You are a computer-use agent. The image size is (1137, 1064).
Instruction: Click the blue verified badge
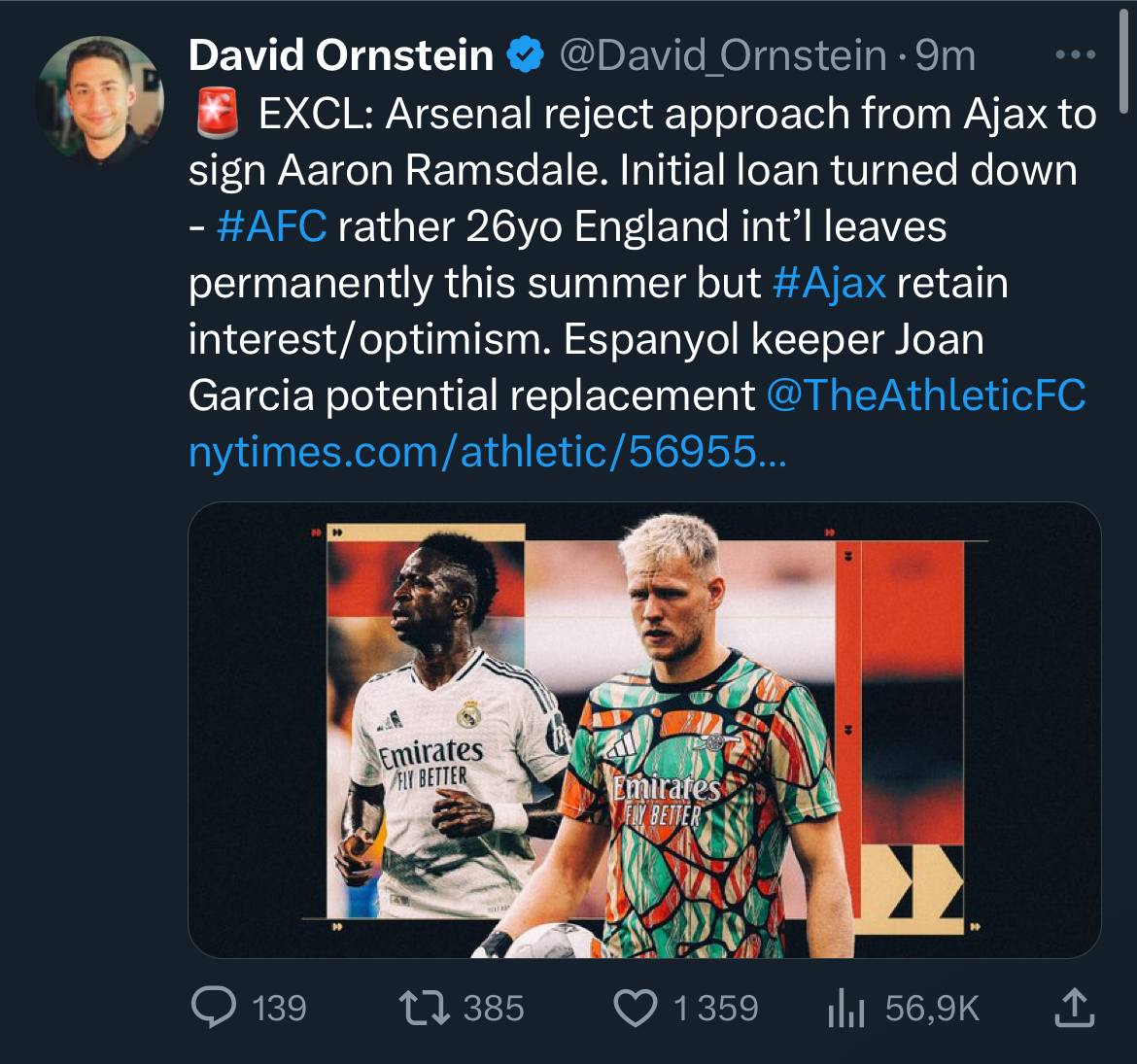[x=526, y=56]
